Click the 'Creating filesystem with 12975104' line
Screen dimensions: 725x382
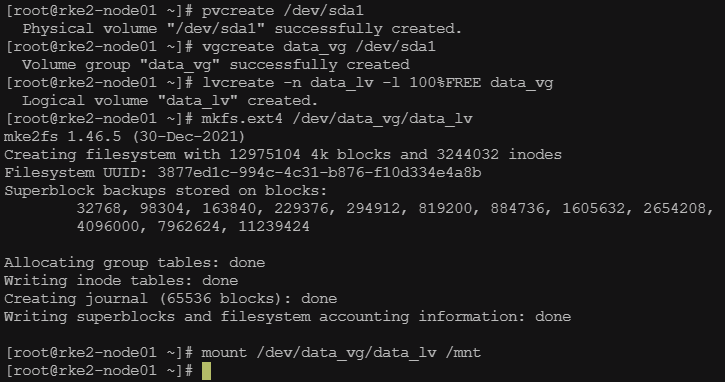(283, 155)
